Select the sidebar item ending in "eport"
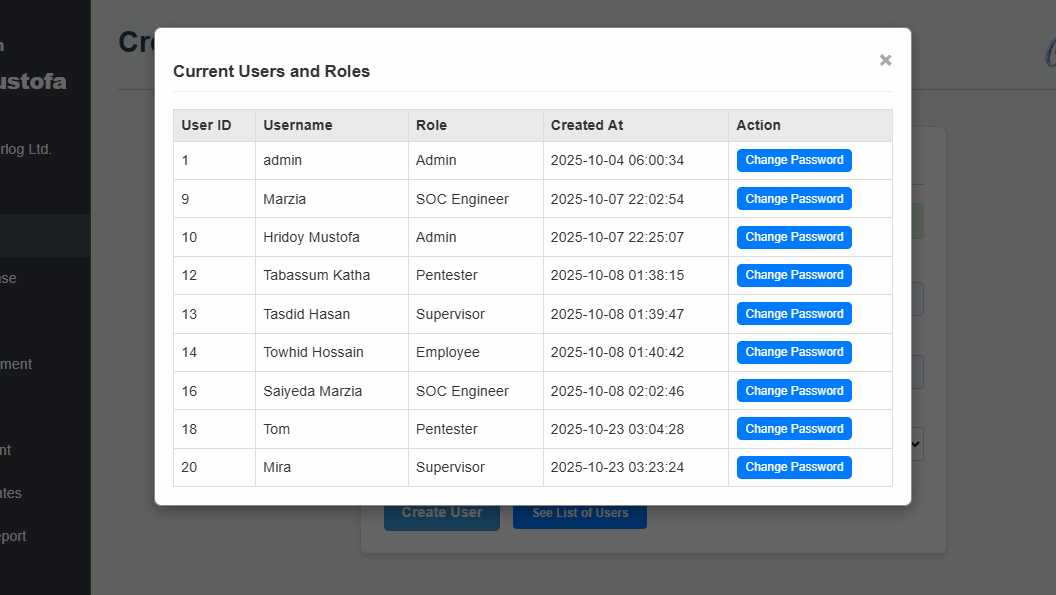 pyautogui.click(x=14, y=536)
